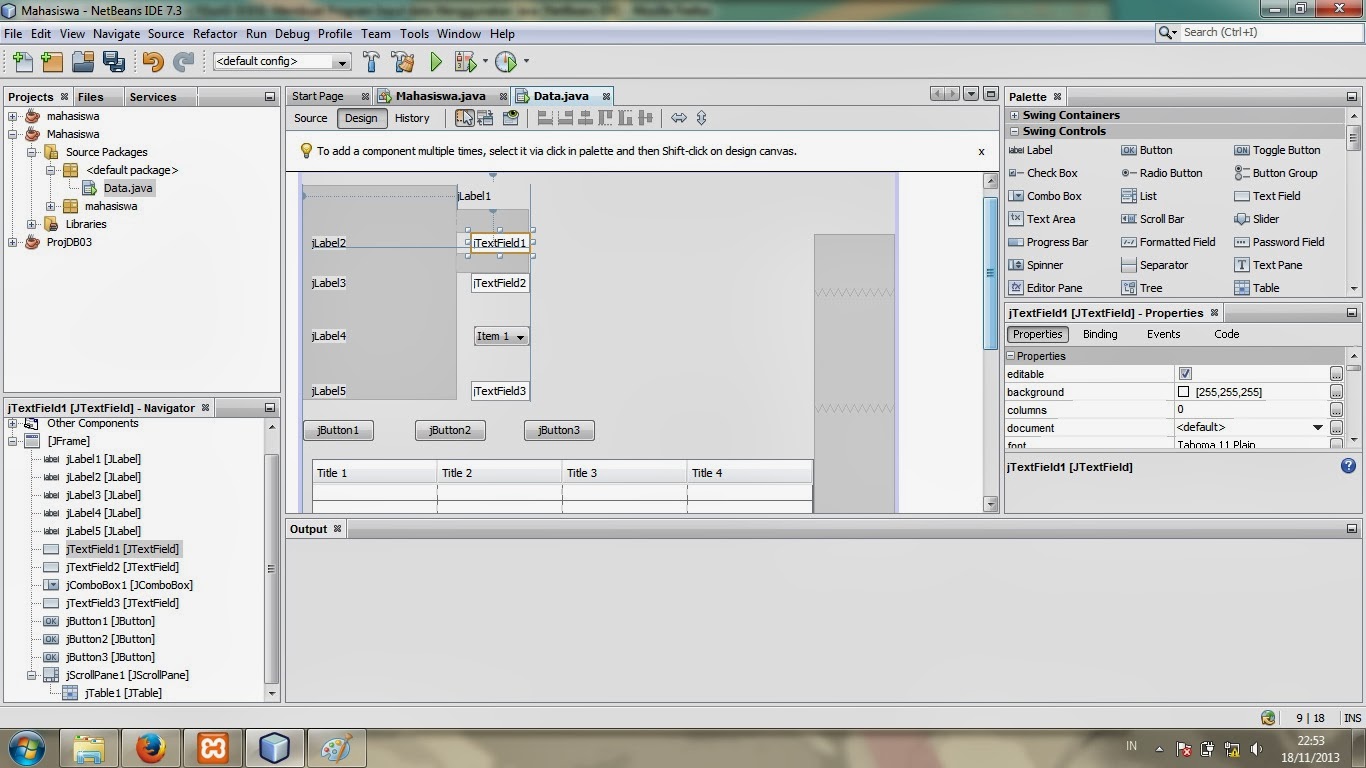Open the document property dropdown
The width and height of the screenshot is (1366, 768).
[1318, 427]
